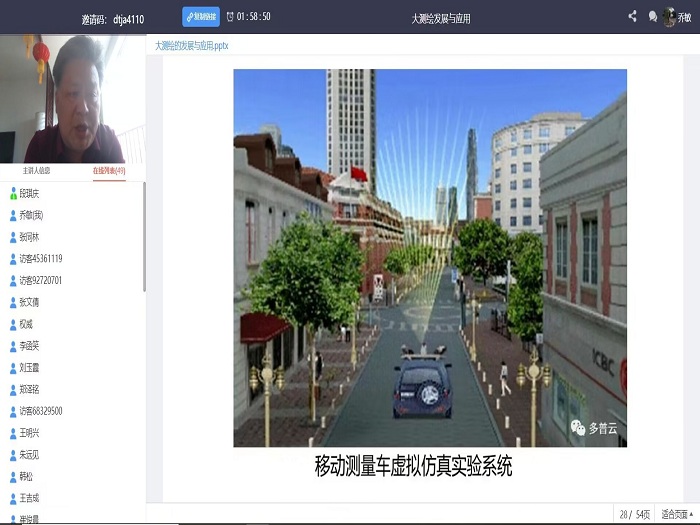Click the green host icon beside 段琪庆
700x525 pixels.
pyautogui.click(x=13, y=193)
